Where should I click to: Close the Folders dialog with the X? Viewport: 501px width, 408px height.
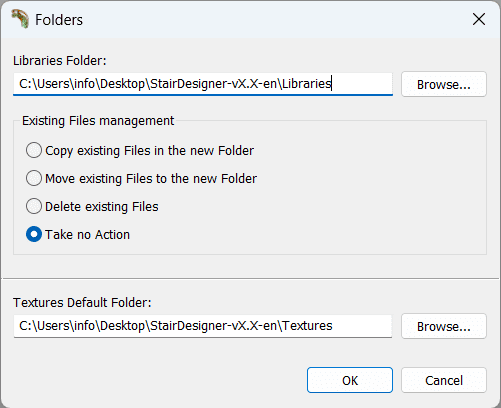pos(479,19)
